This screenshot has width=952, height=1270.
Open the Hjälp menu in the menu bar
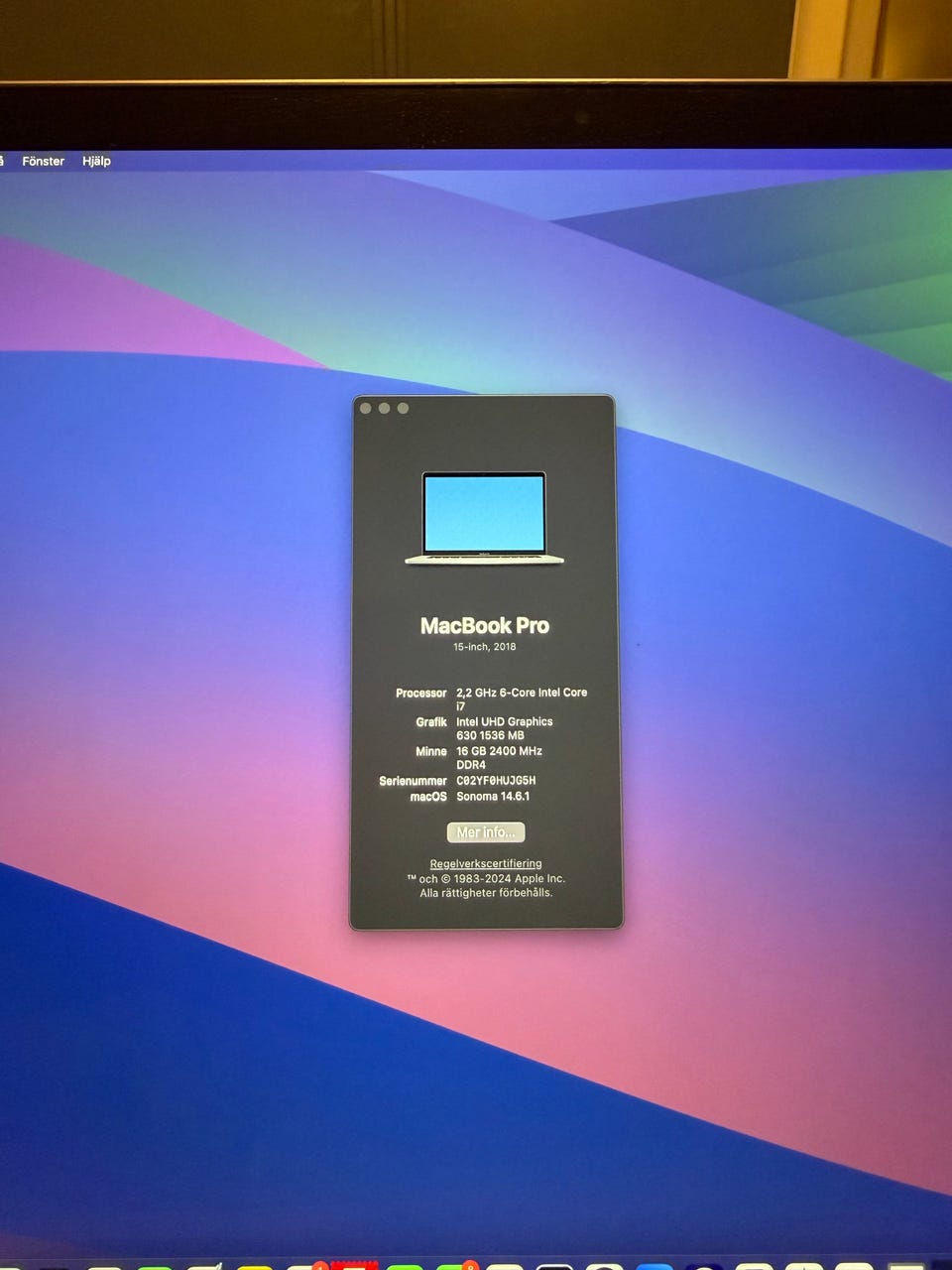pyautogui.click(x=96, y=161)
